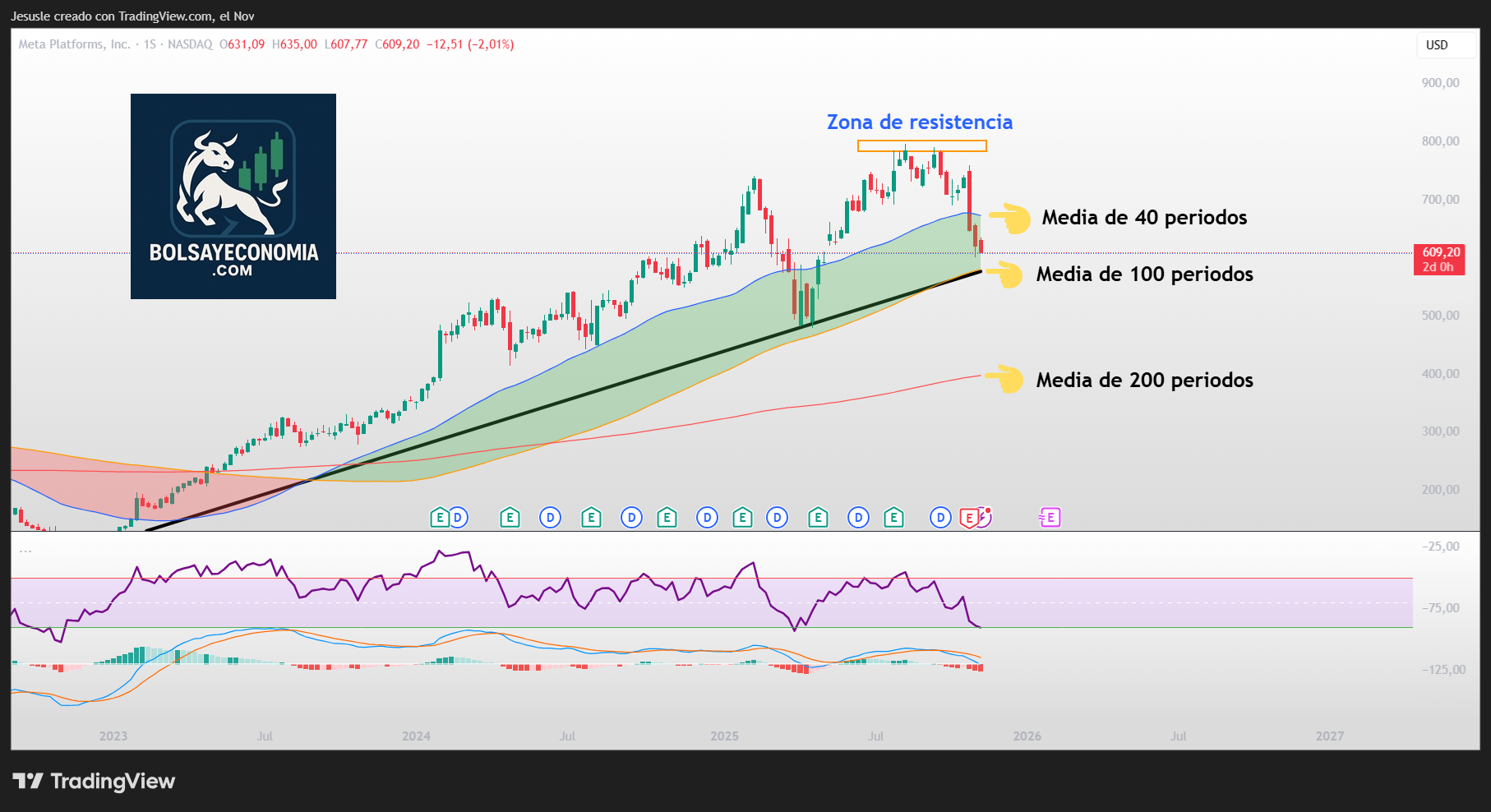
Task: Click the hand icon beside Media de 40 periodos
Action: click(x=1009, y=219)
